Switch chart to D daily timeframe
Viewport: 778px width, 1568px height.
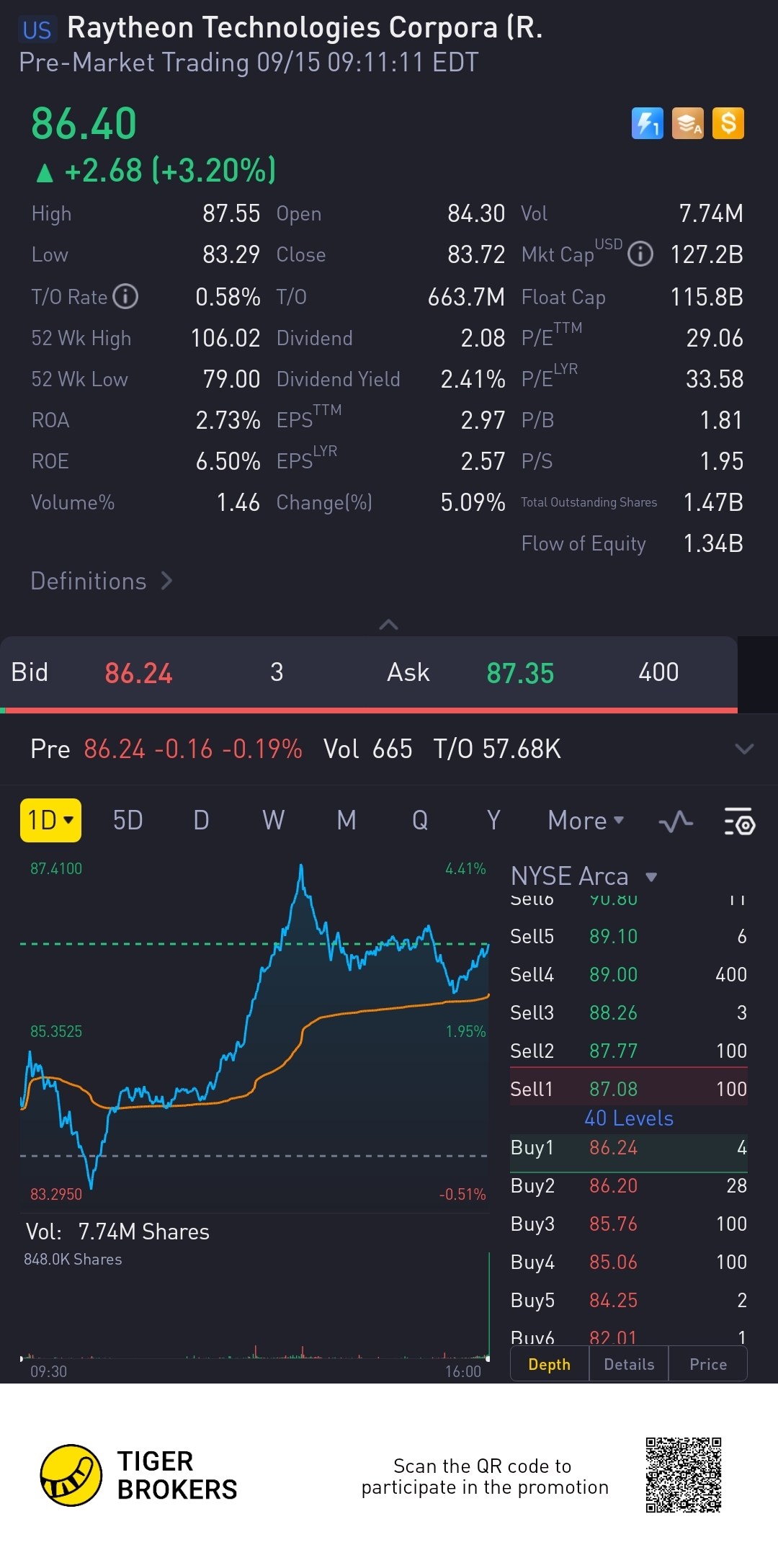coord(201,820)
